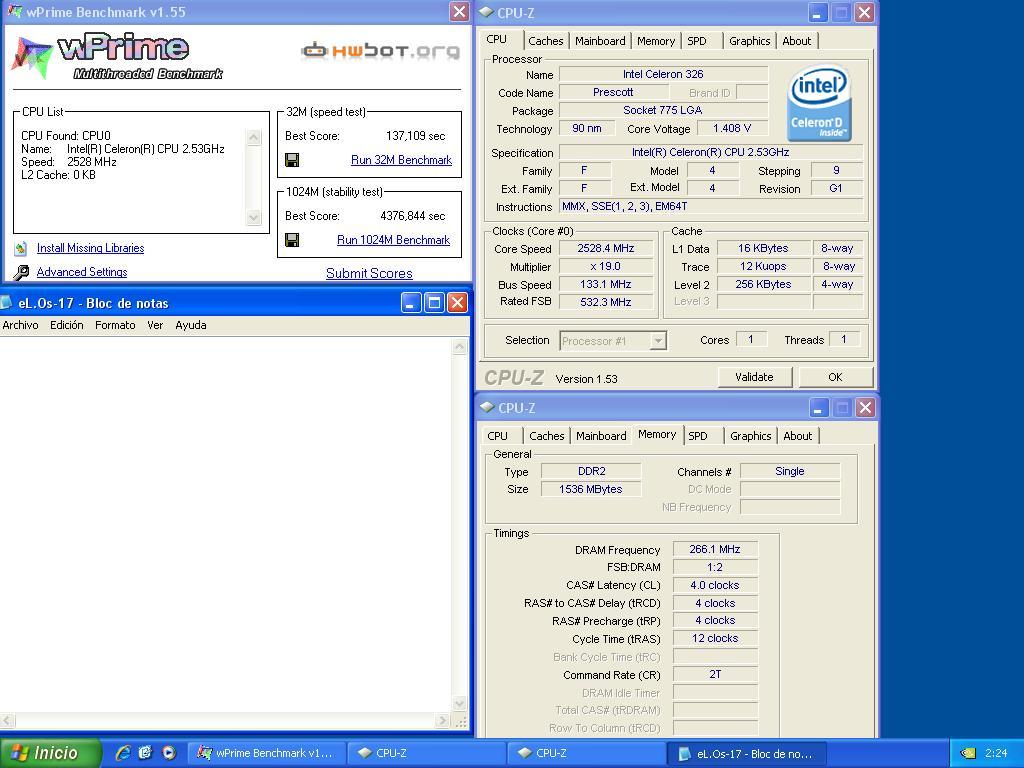Click the Core Speed value 2528.4 MHz

coord(605,248)
